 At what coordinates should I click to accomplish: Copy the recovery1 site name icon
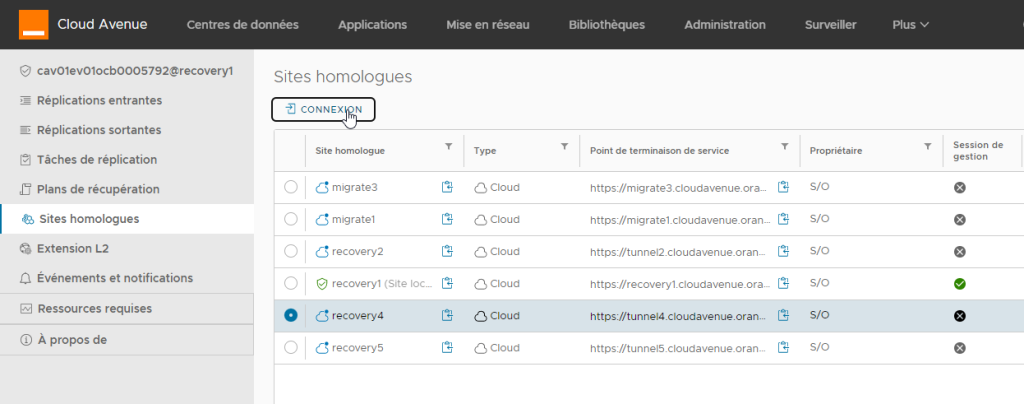[447, 283]
